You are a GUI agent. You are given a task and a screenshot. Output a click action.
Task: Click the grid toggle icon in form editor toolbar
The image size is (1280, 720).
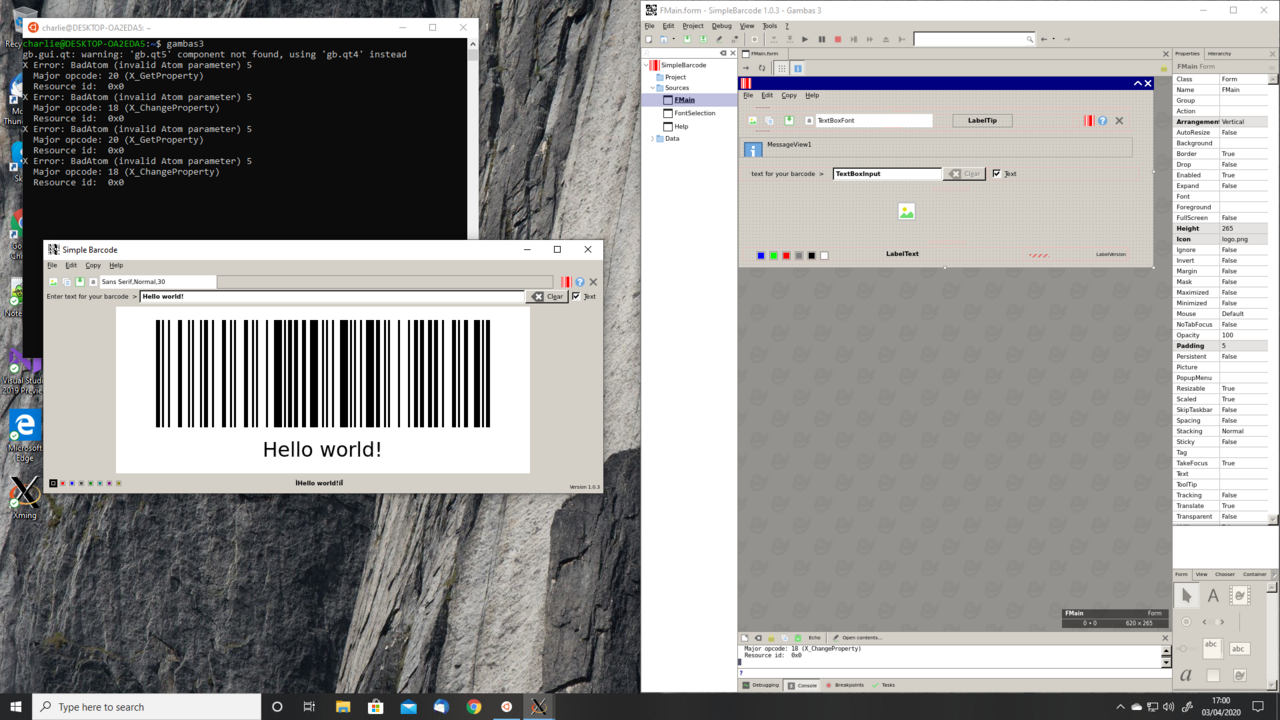click(781, 68)
